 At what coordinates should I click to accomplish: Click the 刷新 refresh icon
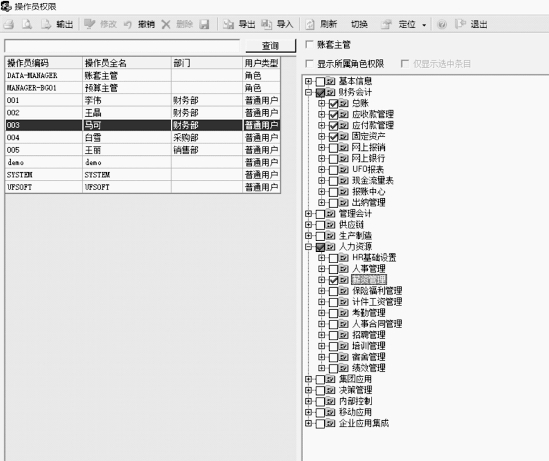(x=310, y=24)
